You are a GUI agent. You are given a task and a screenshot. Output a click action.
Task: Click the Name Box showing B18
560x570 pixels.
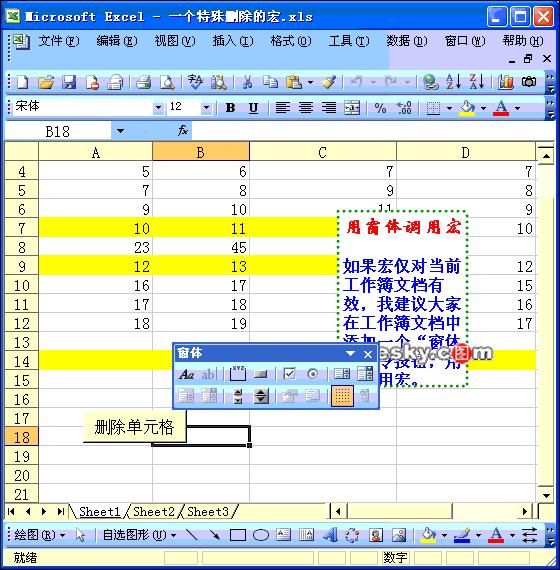[x=57, y=131]
